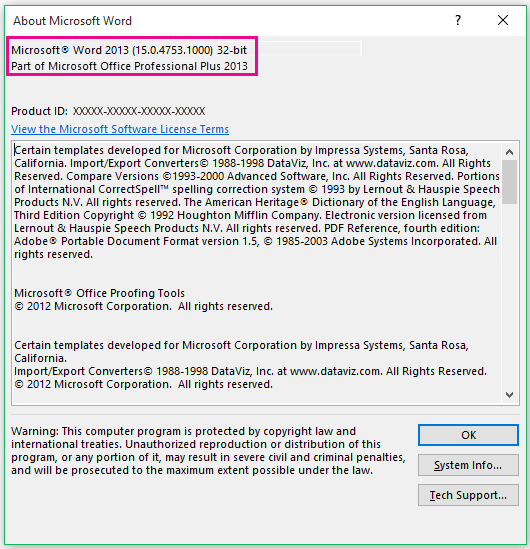The height and width of the screenshot is (549, 530).
Task: Open Tech Support
Action: [x=468, y=495]
